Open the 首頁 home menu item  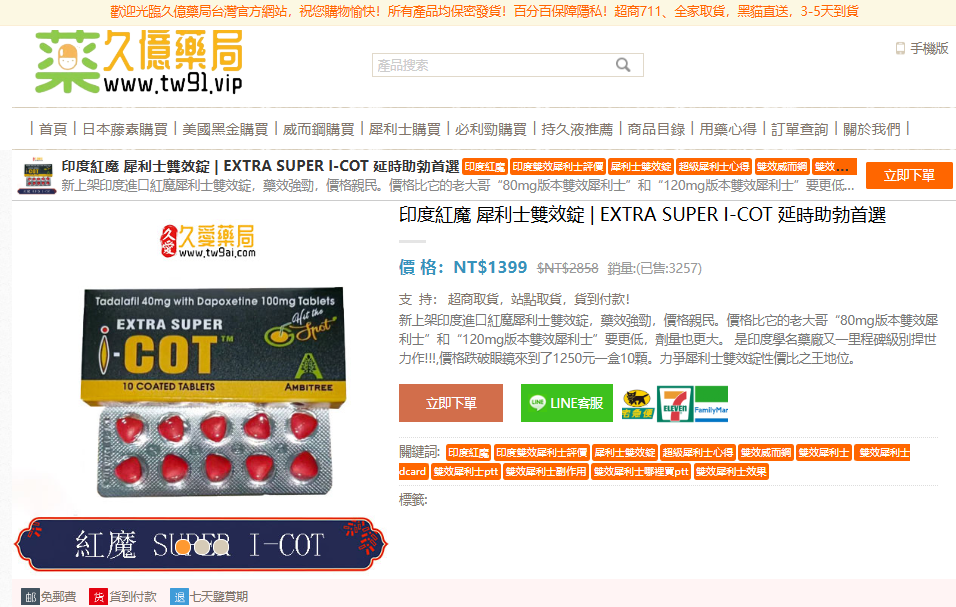[x=53, y=129]
